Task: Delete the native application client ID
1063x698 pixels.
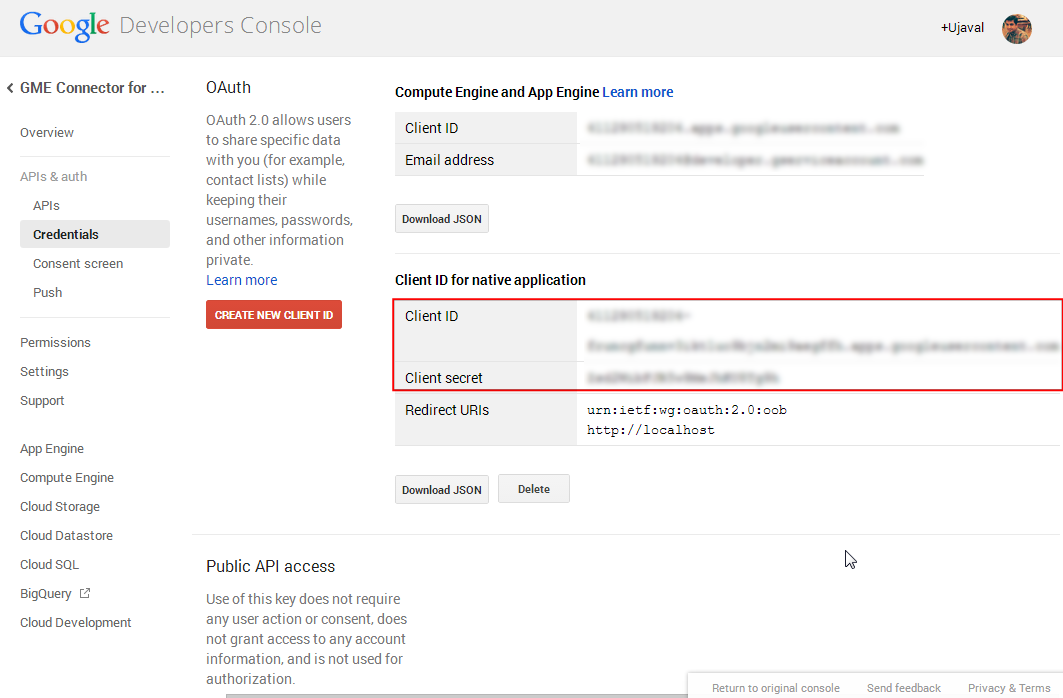Action: coord(533,489)
